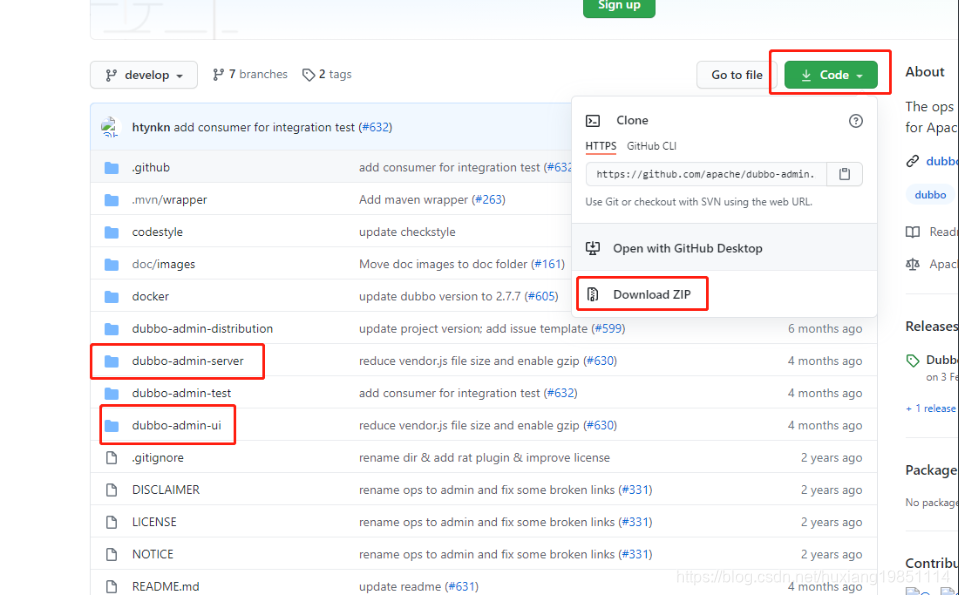Click the .mvn/wrapper folder icon
Viewport: 959px width, 595px height.
111,199
